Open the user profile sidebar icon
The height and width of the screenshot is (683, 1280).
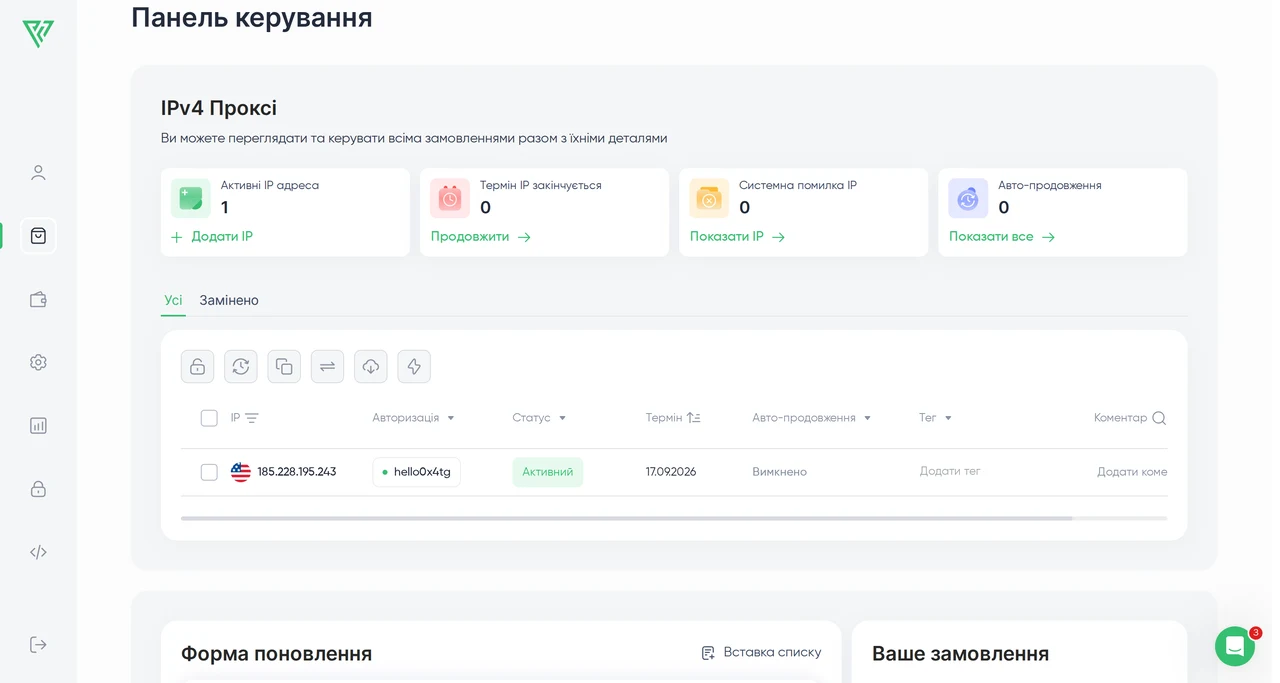(38, 172)
